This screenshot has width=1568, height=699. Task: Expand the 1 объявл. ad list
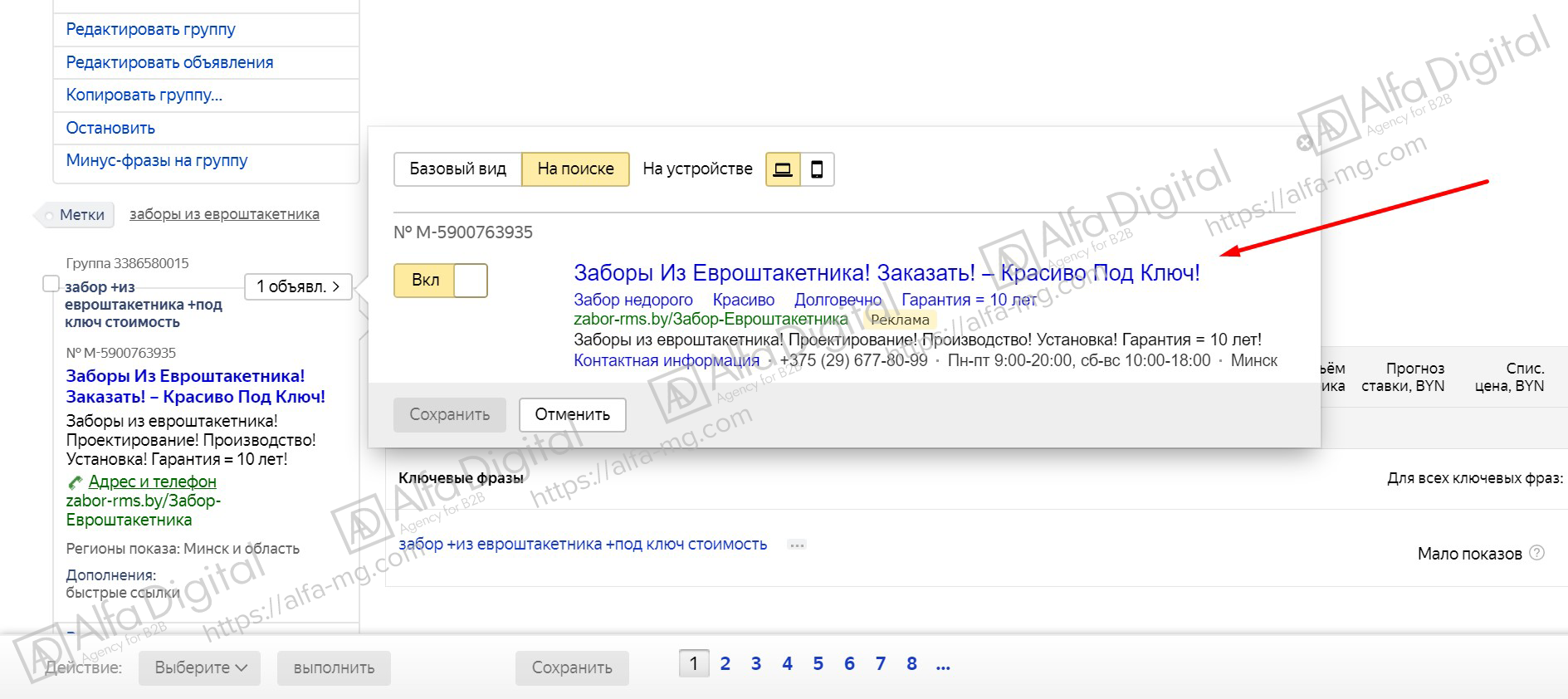[x=298, y=286]
